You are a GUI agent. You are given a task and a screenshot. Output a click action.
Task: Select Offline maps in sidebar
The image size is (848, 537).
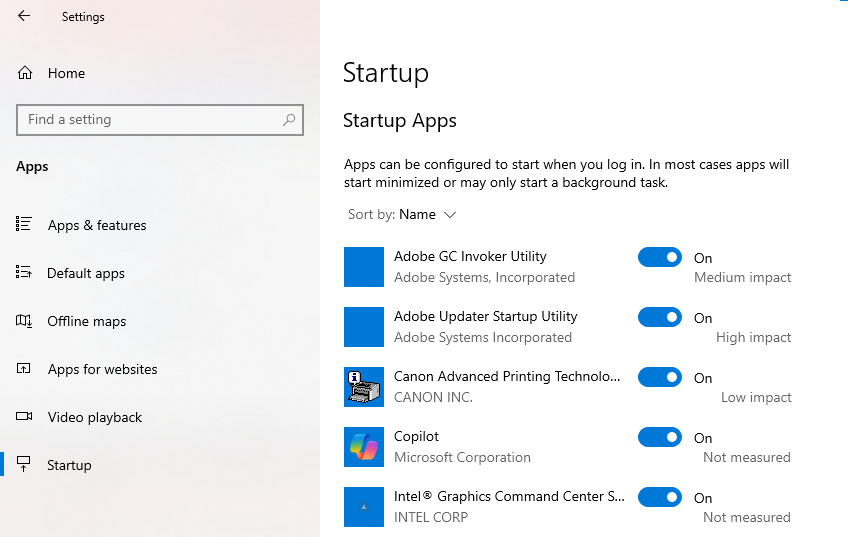(x=87, y=321)
